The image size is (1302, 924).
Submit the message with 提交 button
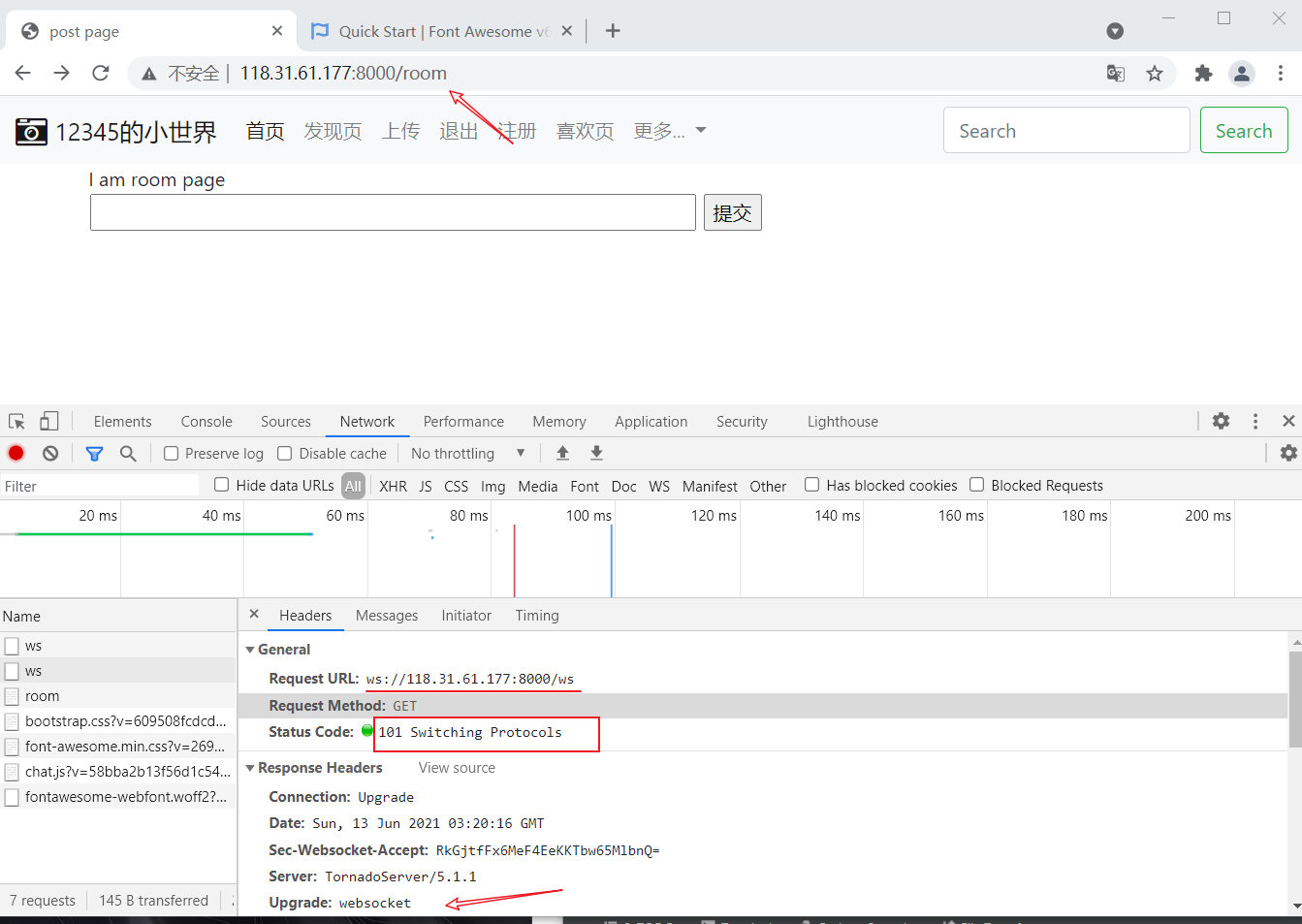click(732, 212)
